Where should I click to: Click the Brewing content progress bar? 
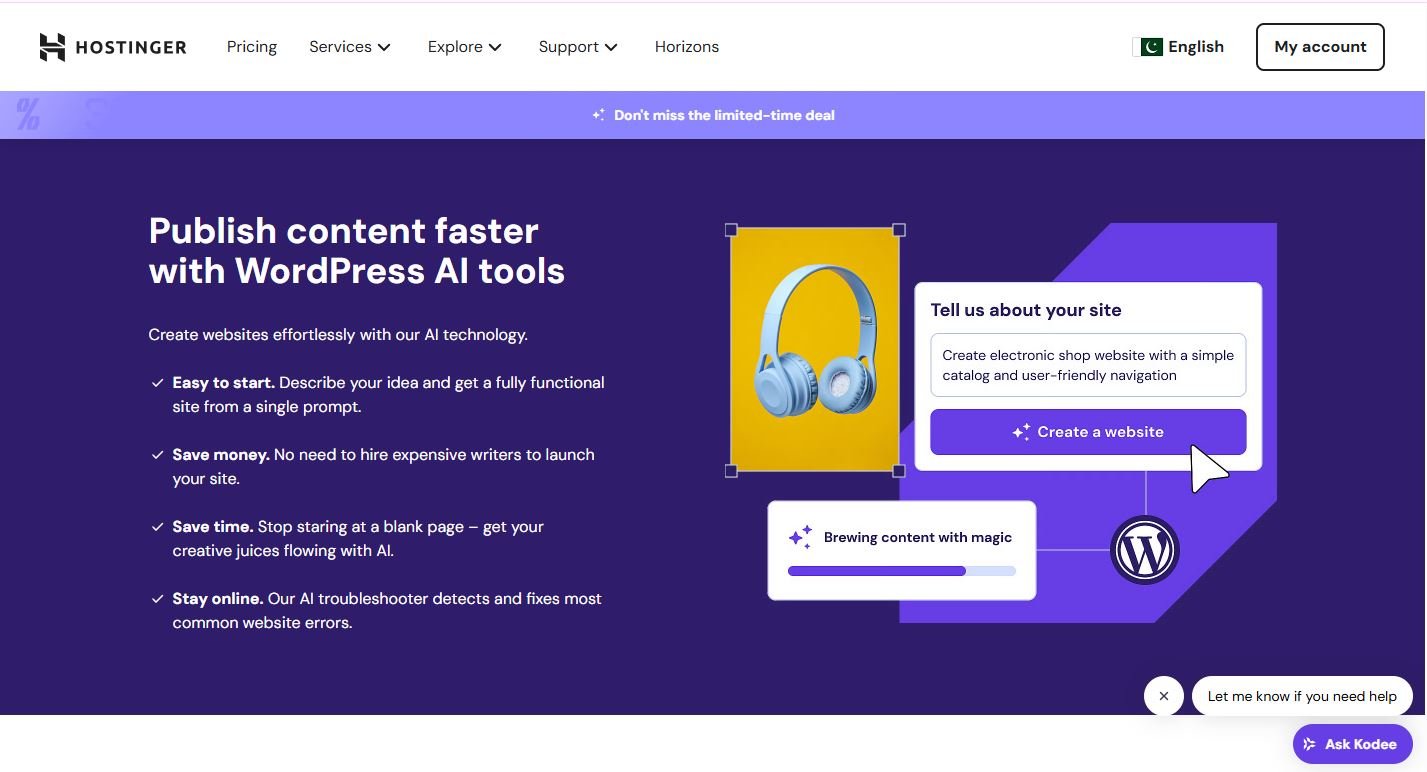(901, 571)
